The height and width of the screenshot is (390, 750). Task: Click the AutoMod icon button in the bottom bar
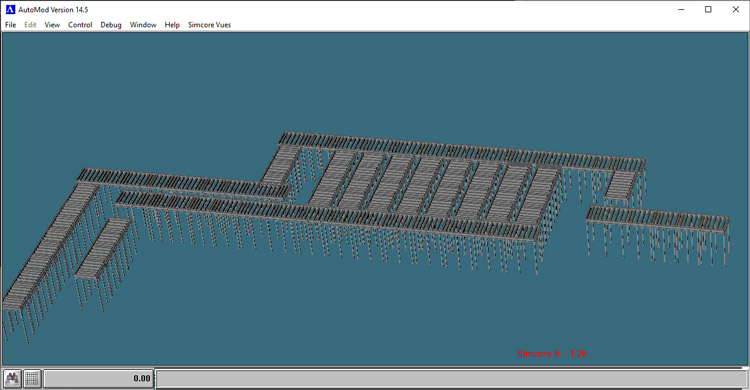click(x=12, y=379)
